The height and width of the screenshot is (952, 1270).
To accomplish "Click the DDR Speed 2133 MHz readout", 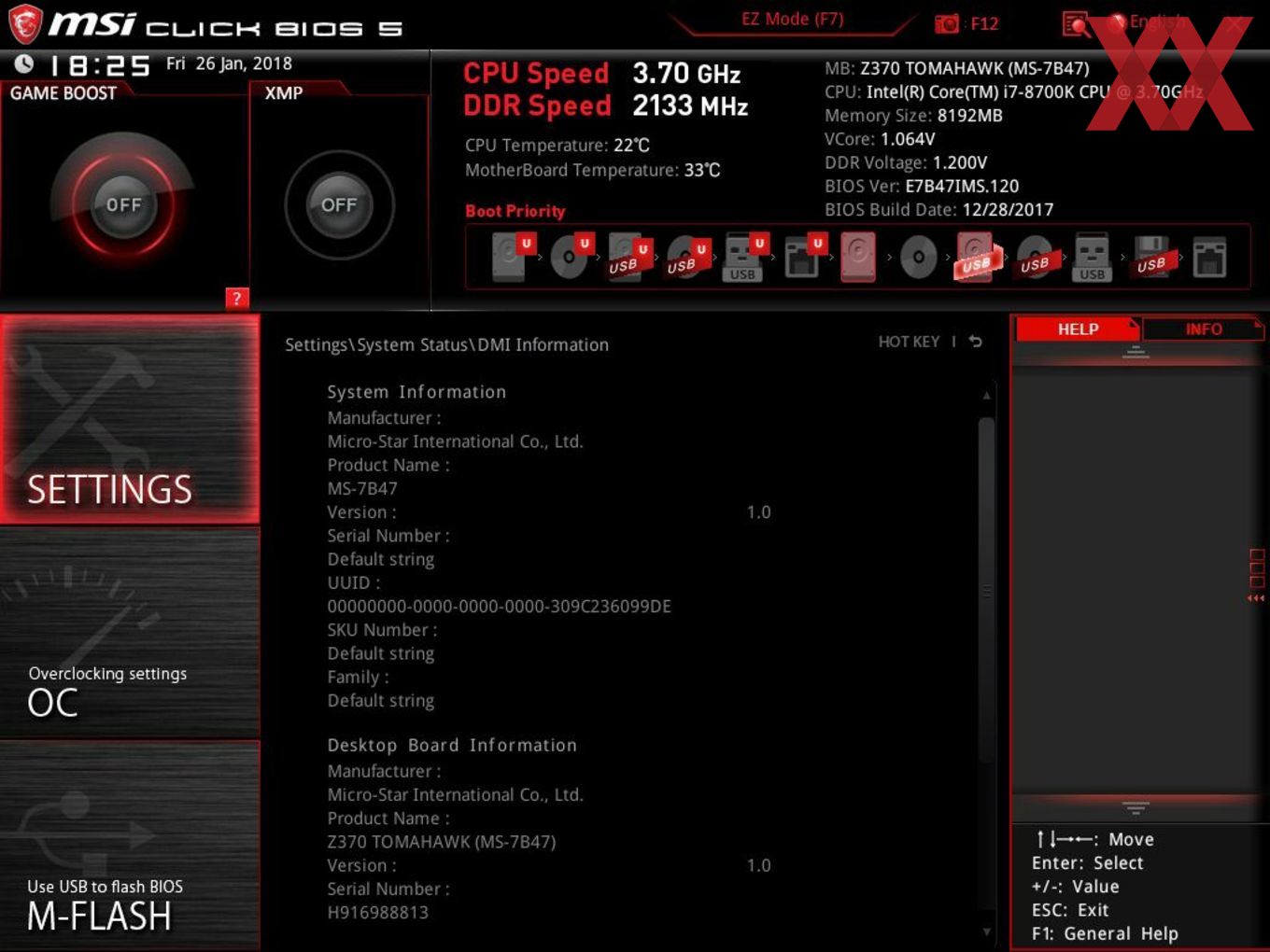I will 606,105.
